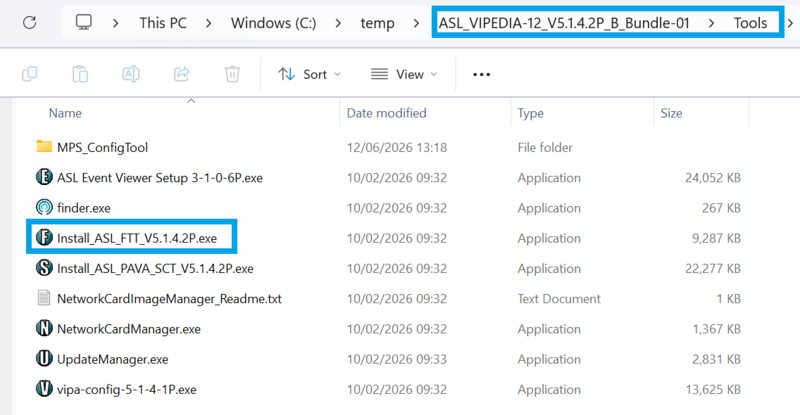
Task: Click date 10/02/2026 09:33 of UpdateManager.exe
Action: tap(397, 359)
